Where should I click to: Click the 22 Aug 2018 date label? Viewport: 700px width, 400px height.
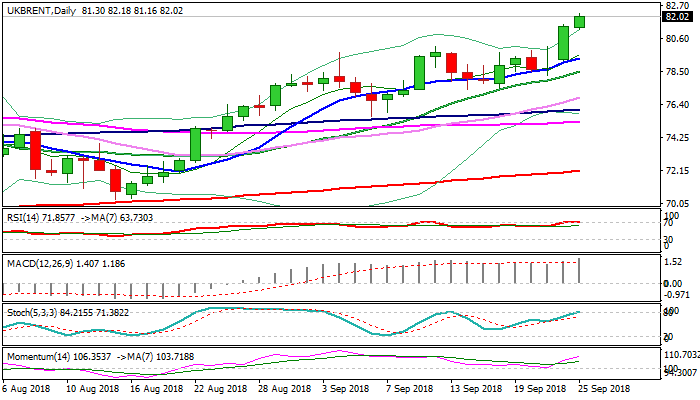[x=219, y=387]
